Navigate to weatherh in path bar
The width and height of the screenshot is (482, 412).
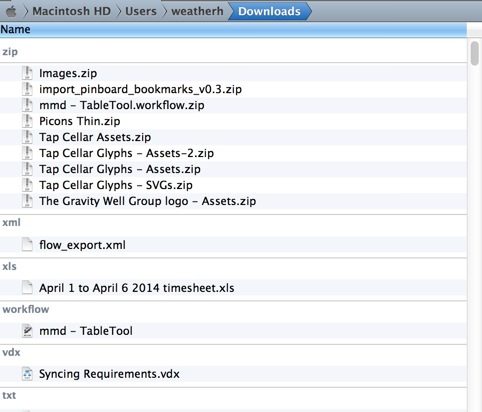click(197, 11)
